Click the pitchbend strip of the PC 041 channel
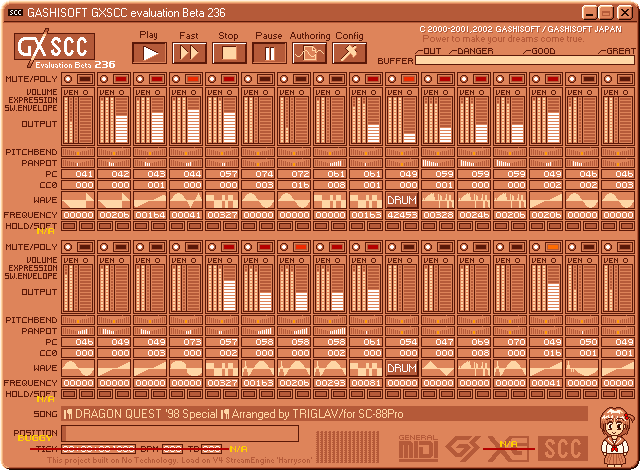Viewport: 640px width, 470px height. (x=78, y=152)
